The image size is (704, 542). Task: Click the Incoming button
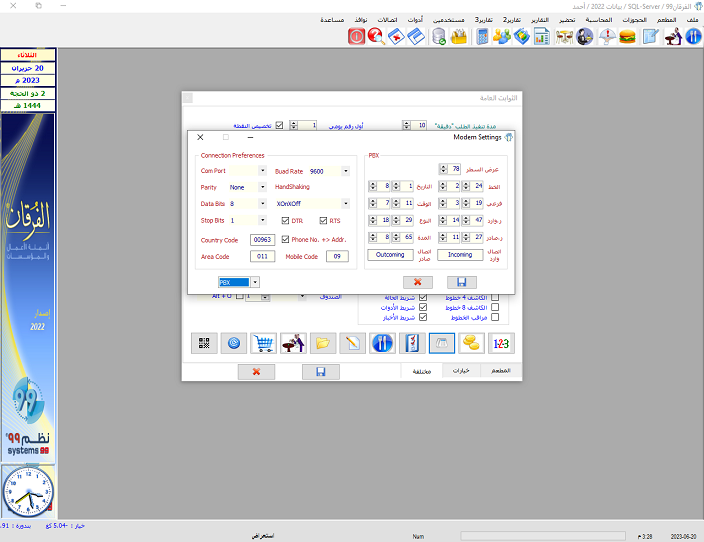[x=460, y=255]
